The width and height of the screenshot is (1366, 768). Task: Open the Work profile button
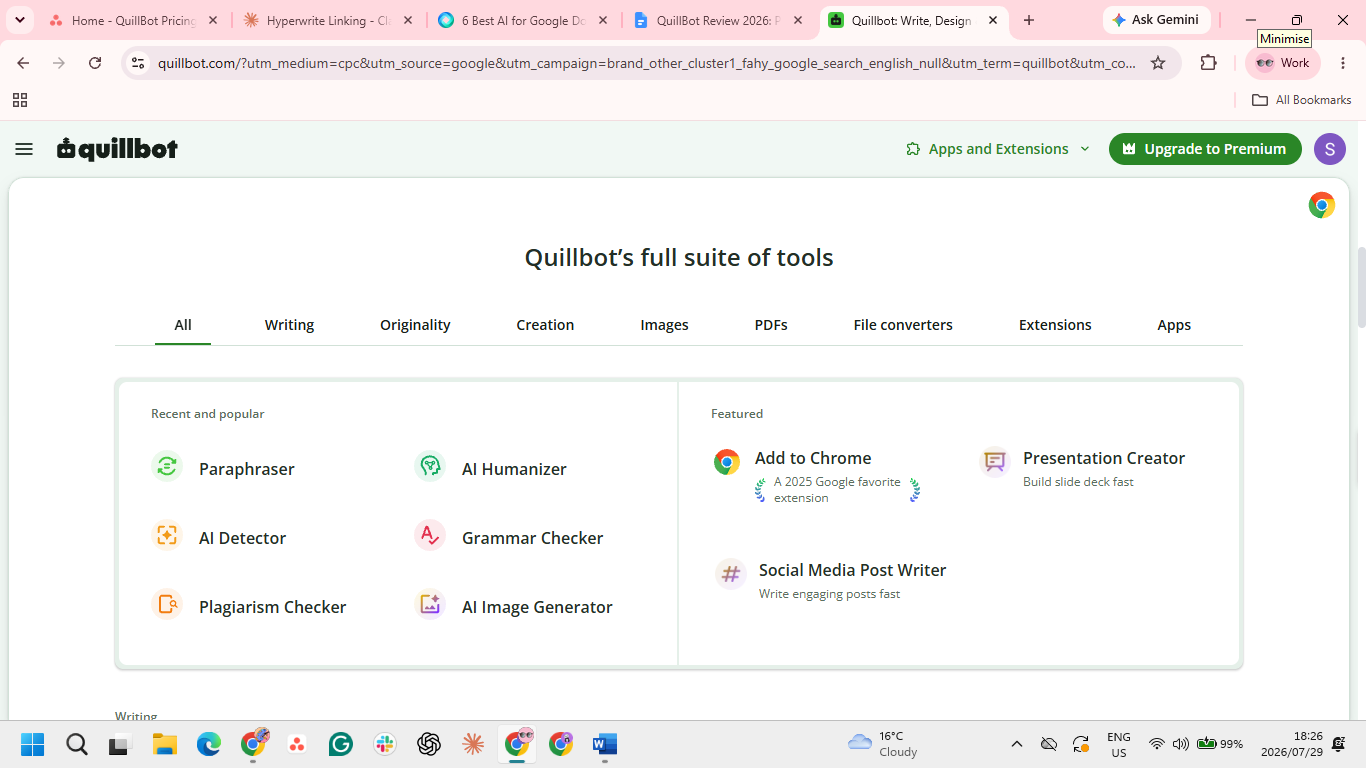pos(1283,63)
